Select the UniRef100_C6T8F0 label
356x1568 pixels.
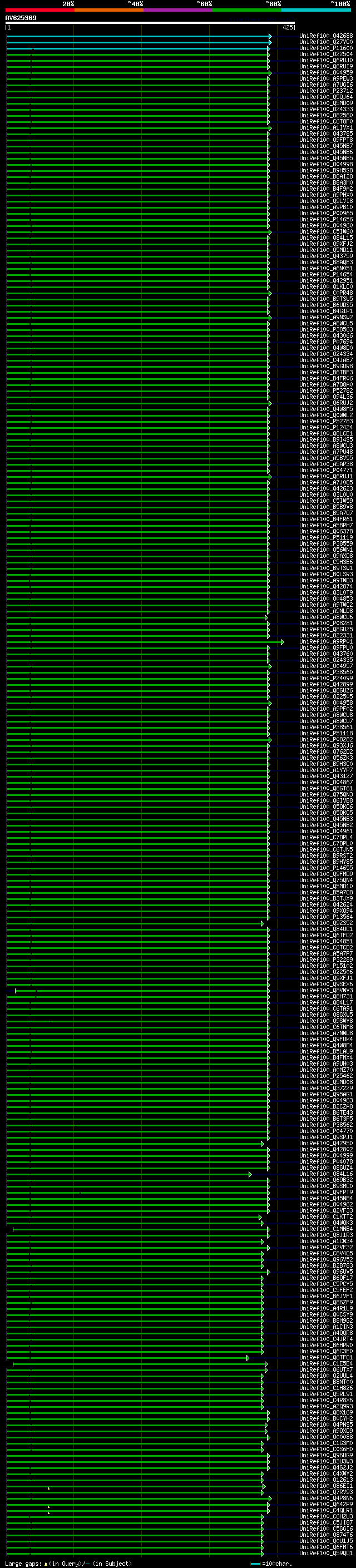click(x=326, y=122)
